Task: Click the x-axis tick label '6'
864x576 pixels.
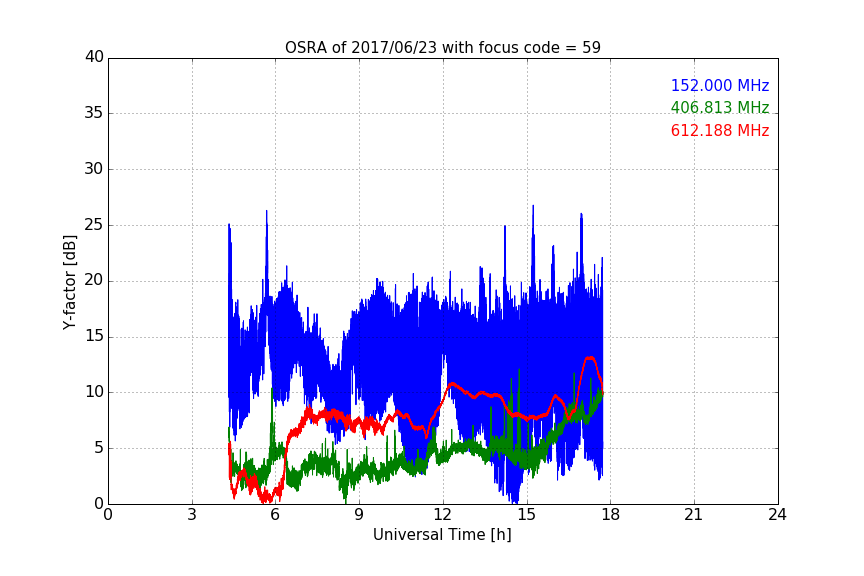Action: click(275, 515)
